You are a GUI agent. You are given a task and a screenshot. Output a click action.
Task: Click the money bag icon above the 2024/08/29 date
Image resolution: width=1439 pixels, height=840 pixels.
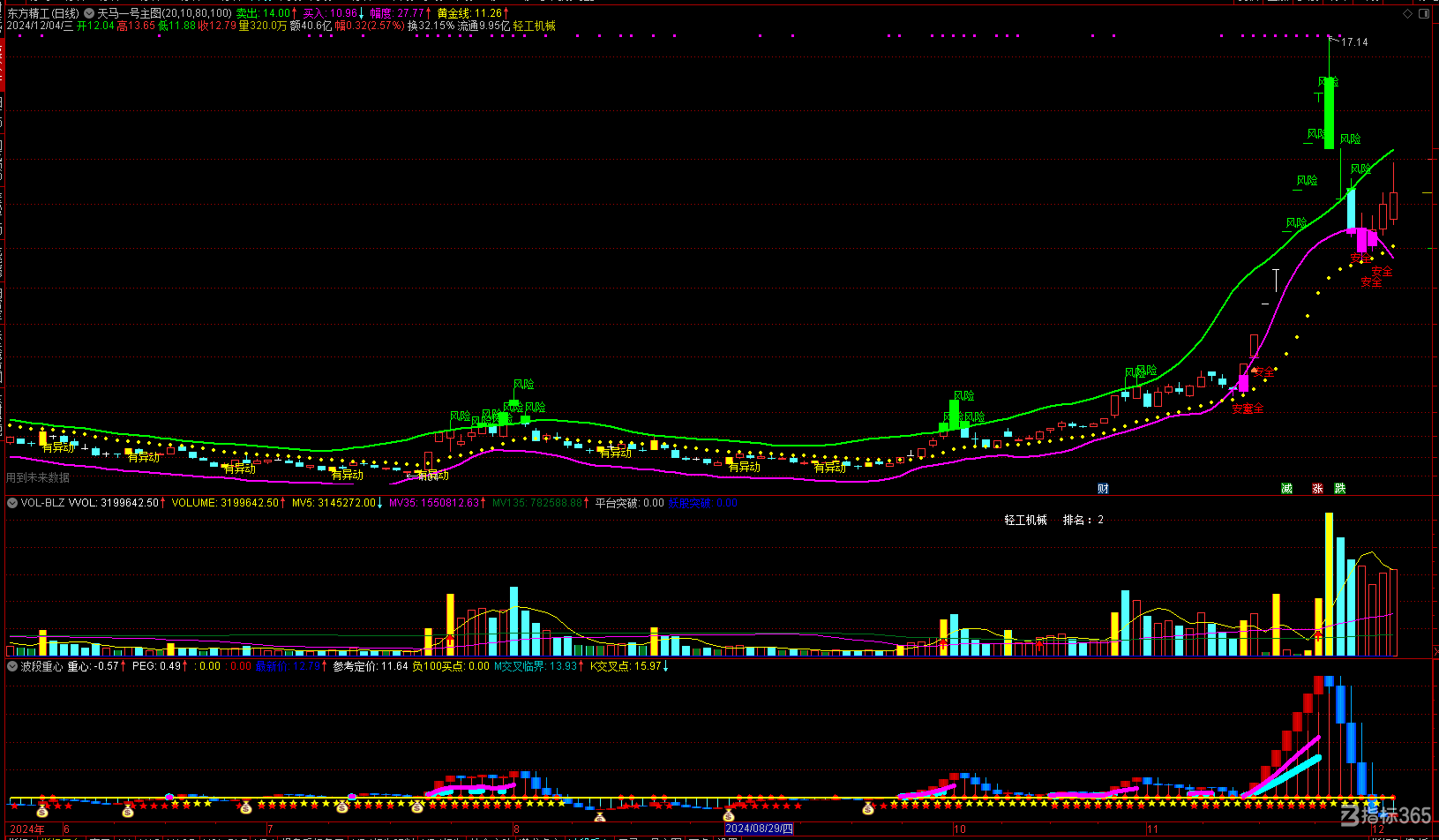(728, 816)
